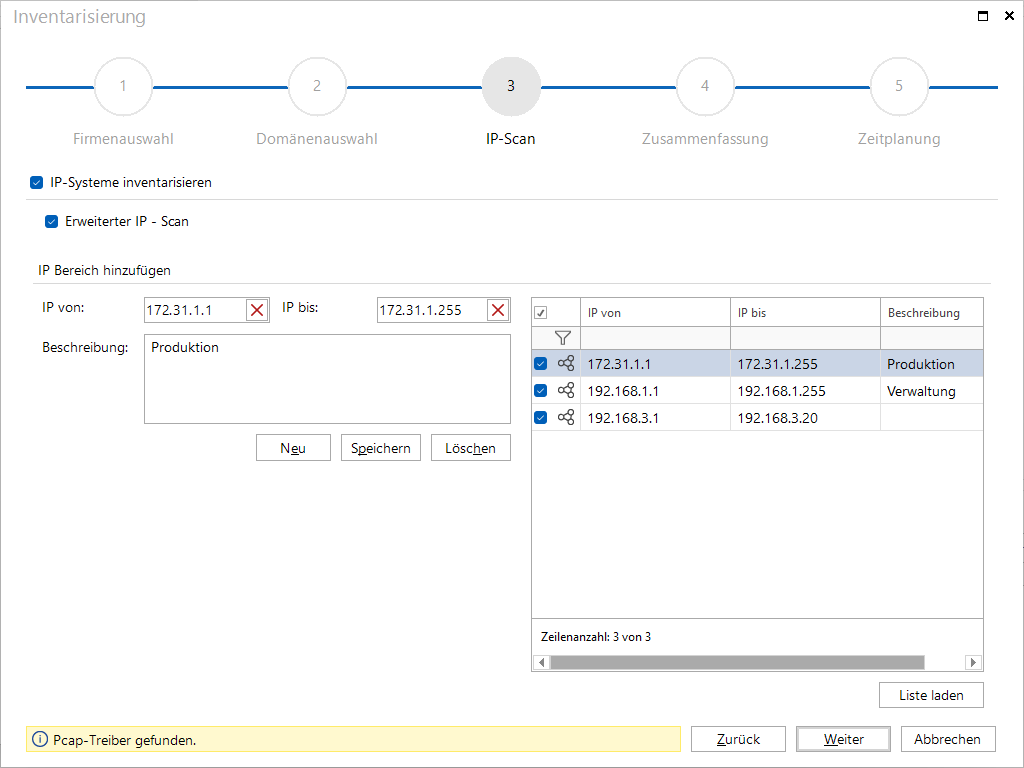Viewport: 1024px width, 768px height.
Task: Toggle IP-Systeme inventarisieren checkbox
Action: (37, 183)
